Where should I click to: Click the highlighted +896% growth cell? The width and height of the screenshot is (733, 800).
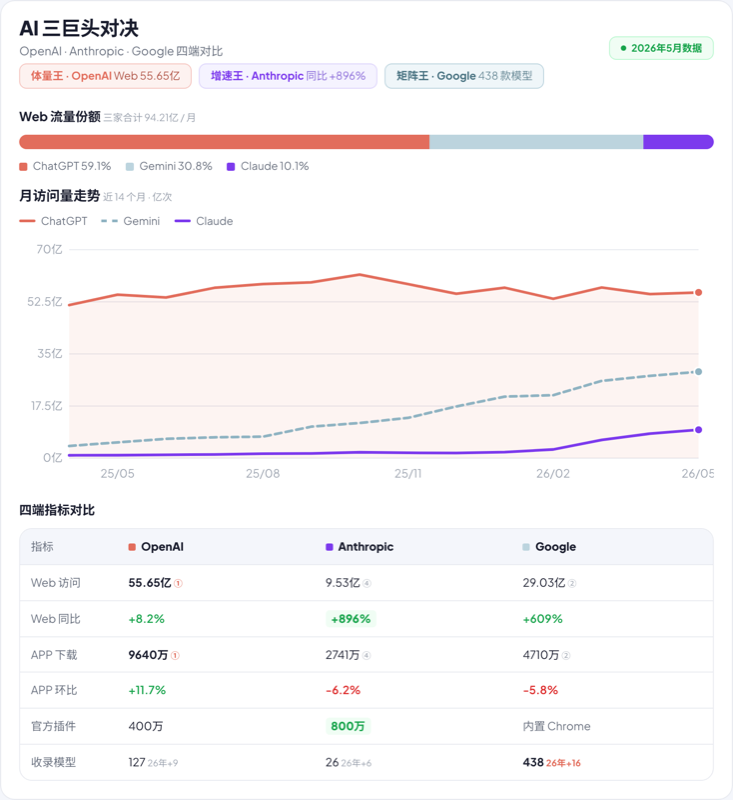[351, 619]
